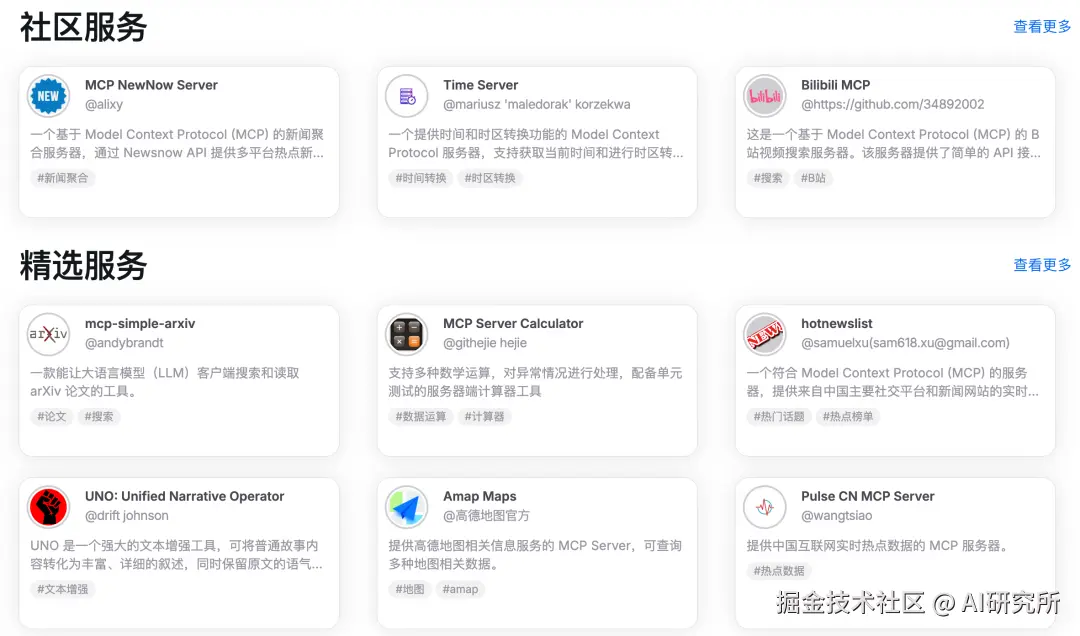Image resolution: width=1080 pixels, height=636 pixels.
Task: Click the Amap Maps paper plane icon
Action: coord(406,507)
